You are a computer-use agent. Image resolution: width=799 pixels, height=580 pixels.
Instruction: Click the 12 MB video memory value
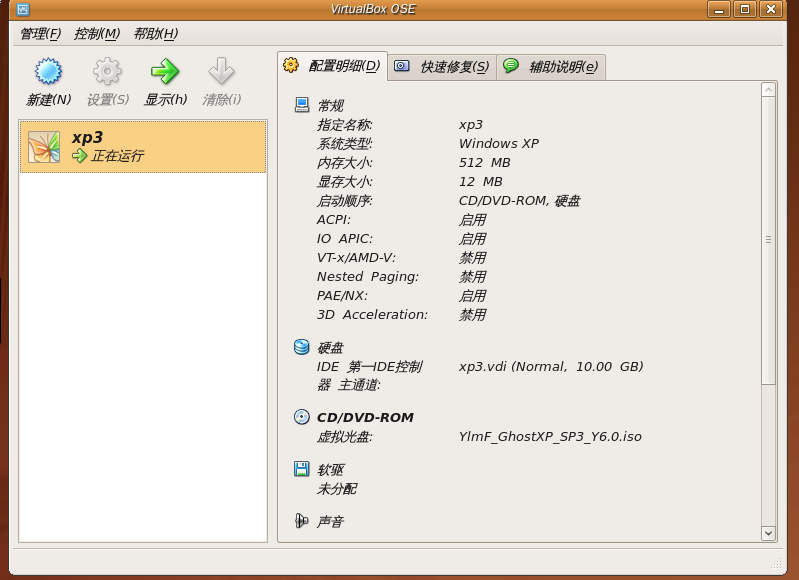(x=481, y=181)
